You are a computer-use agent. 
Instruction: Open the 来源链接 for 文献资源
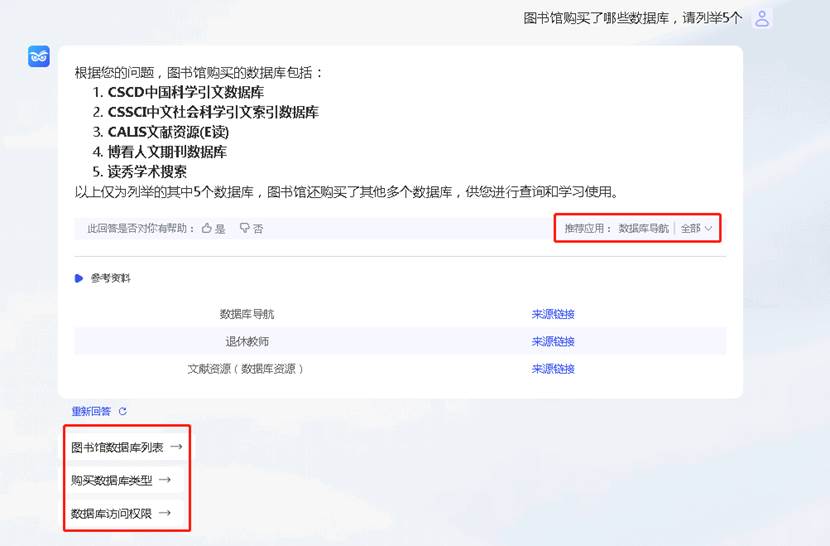pos(553,369)
